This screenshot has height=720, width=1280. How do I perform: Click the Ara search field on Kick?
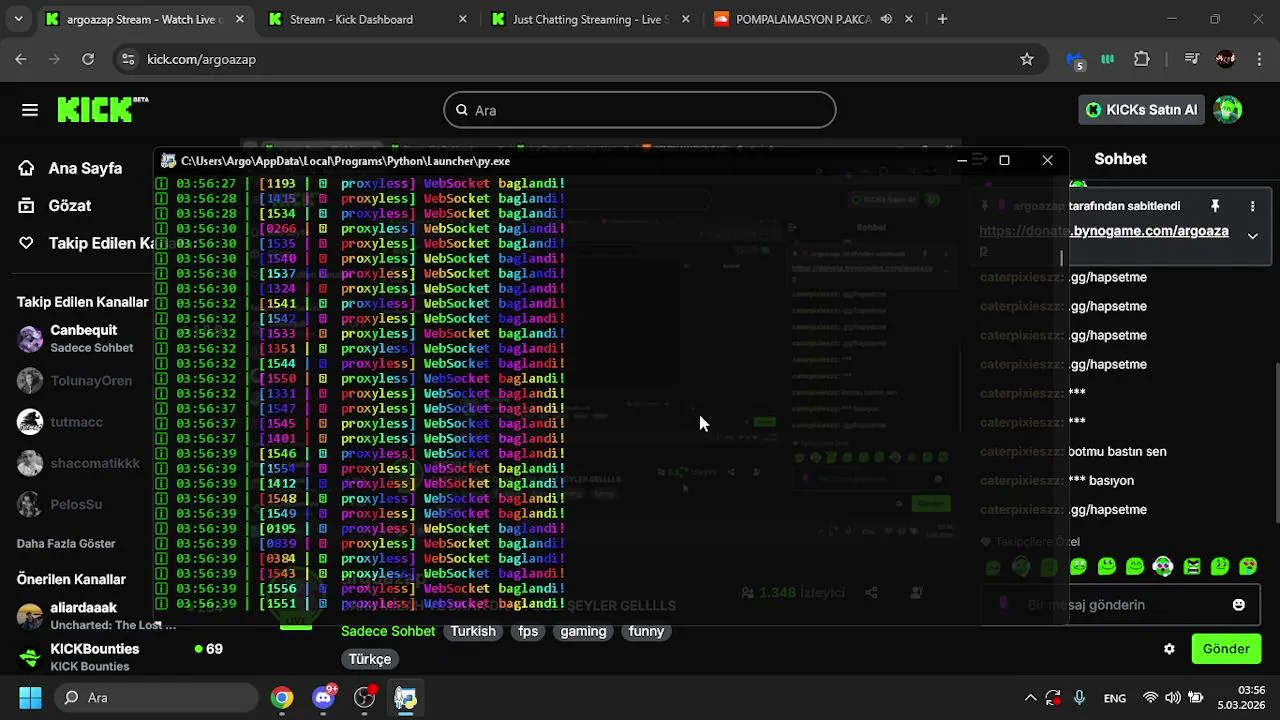pyautogui.click(x=640, y=110)
